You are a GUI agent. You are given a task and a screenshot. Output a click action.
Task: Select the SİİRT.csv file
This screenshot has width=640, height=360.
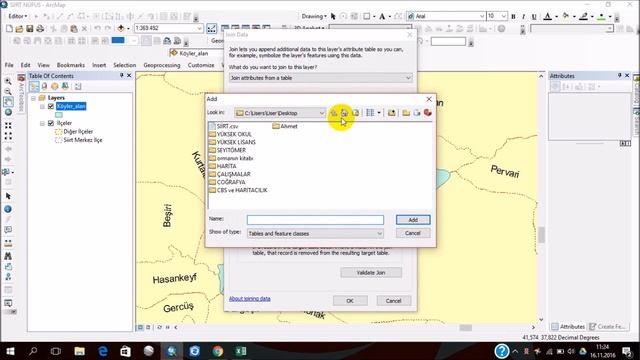click(224, 126)
